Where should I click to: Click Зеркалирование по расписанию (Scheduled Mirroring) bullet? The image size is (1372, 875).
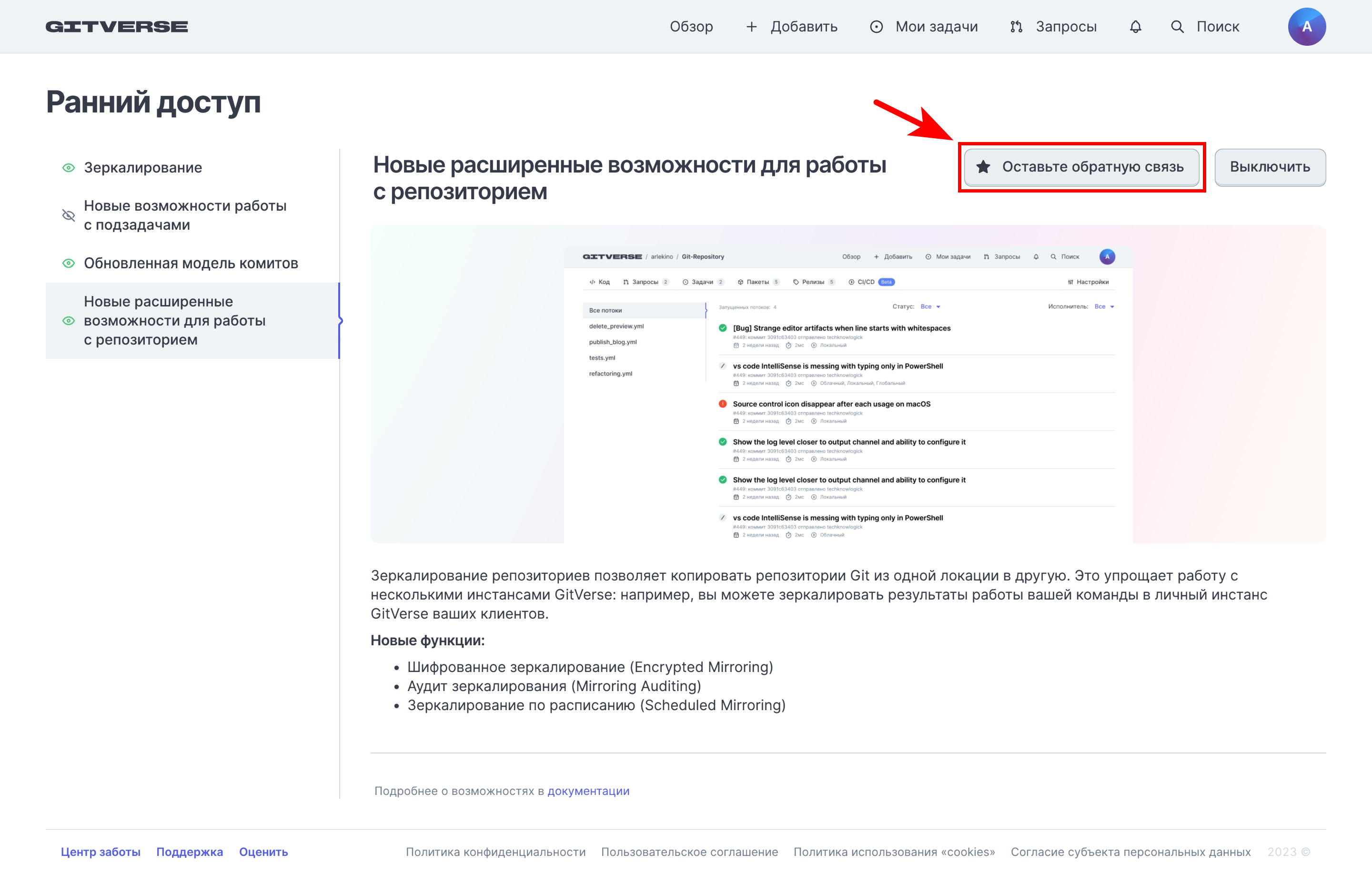596,705
